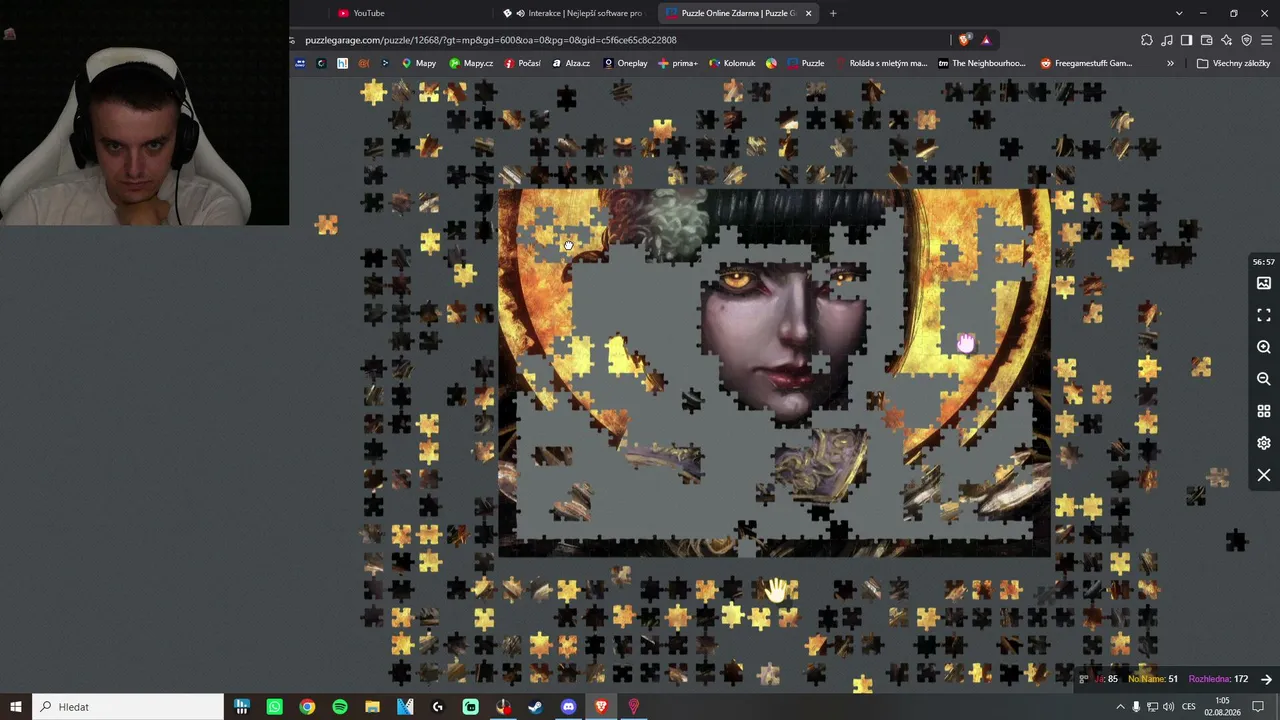Open Leo AI sparkle icon

click(1226, 40)
